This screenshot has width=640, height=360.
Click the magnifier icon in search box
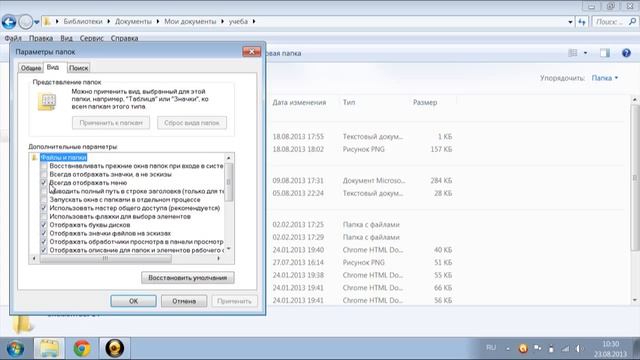click(x=633, y=22)
